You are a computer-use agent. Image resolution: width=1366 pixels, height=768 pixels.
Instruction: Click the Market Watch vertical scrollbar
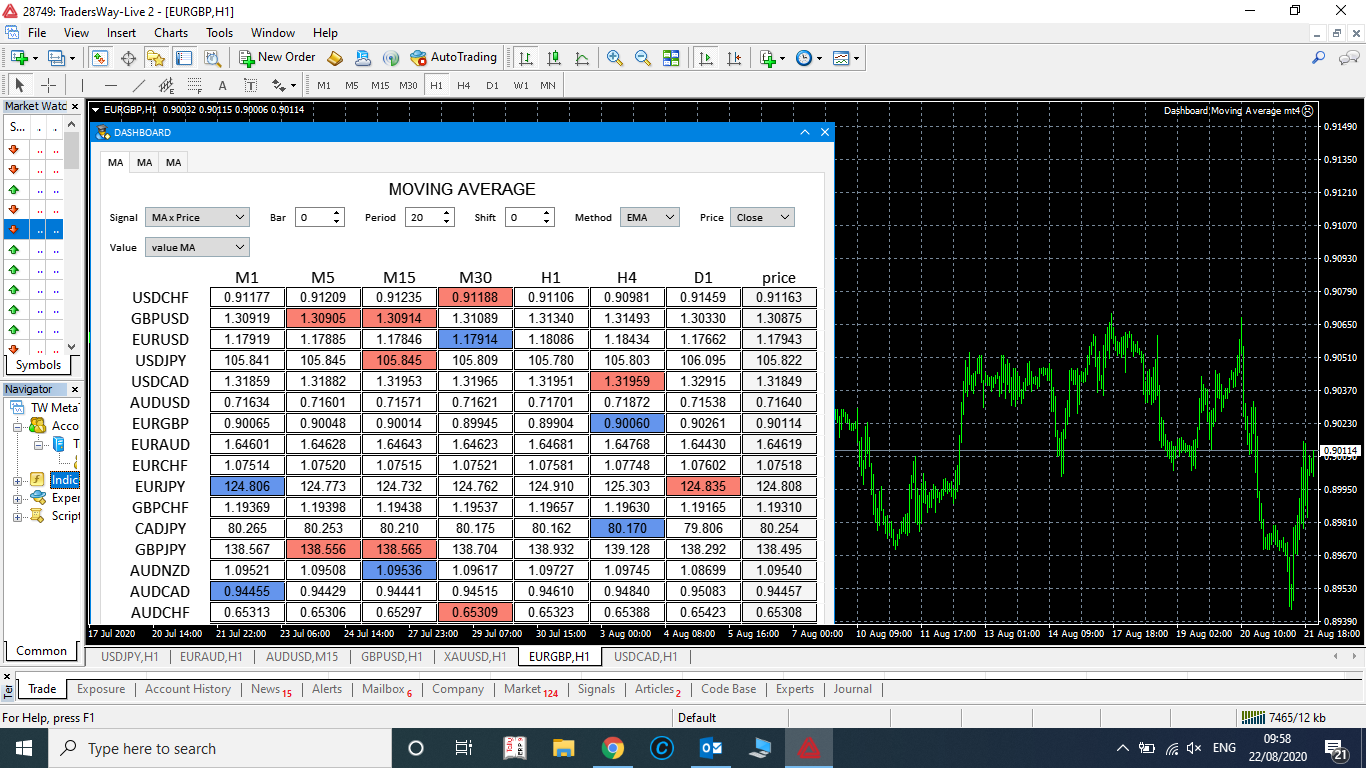click(x=72, y=234)
